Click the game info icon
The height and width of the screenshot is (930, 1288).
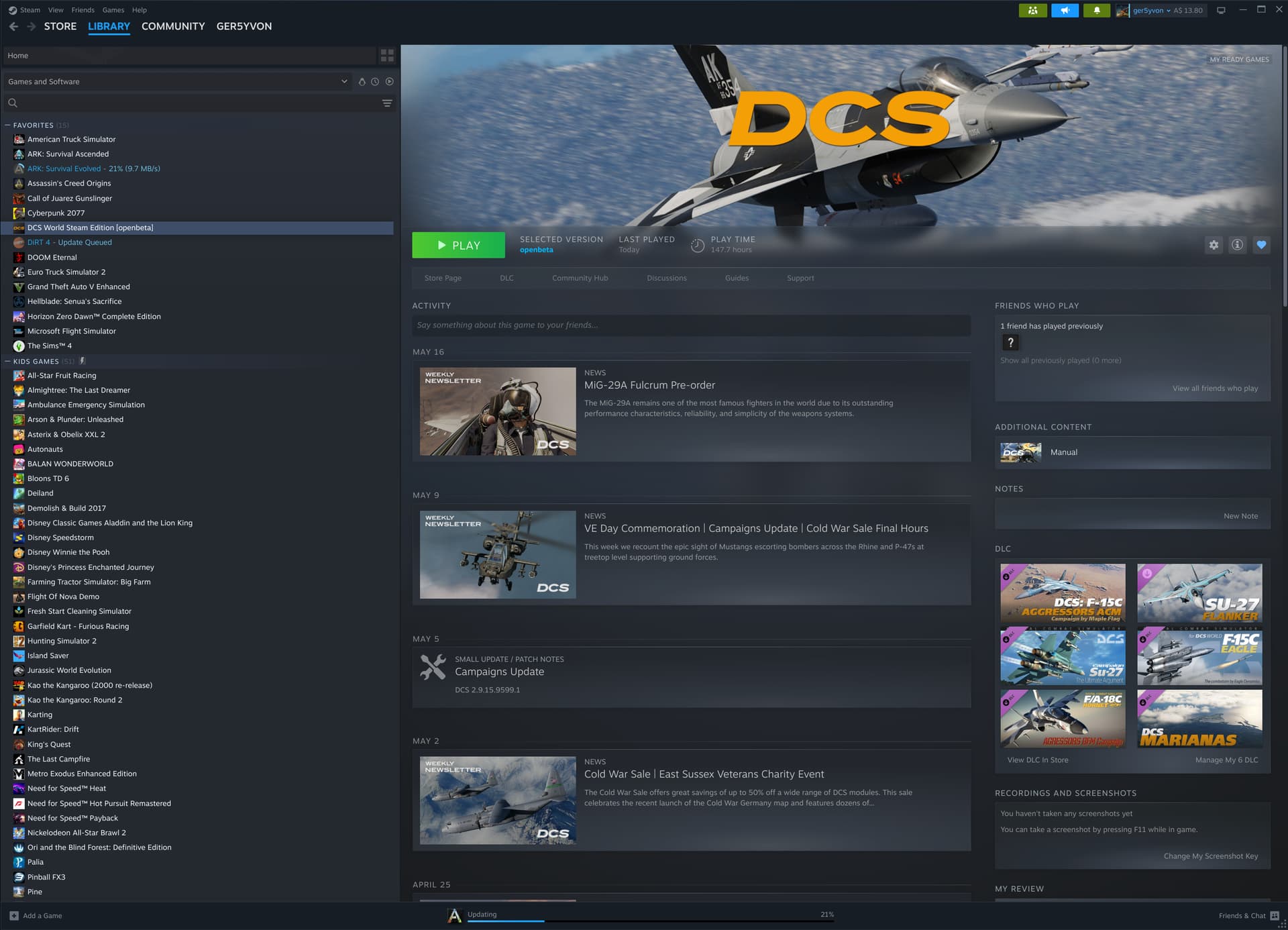coord(1237,245)
